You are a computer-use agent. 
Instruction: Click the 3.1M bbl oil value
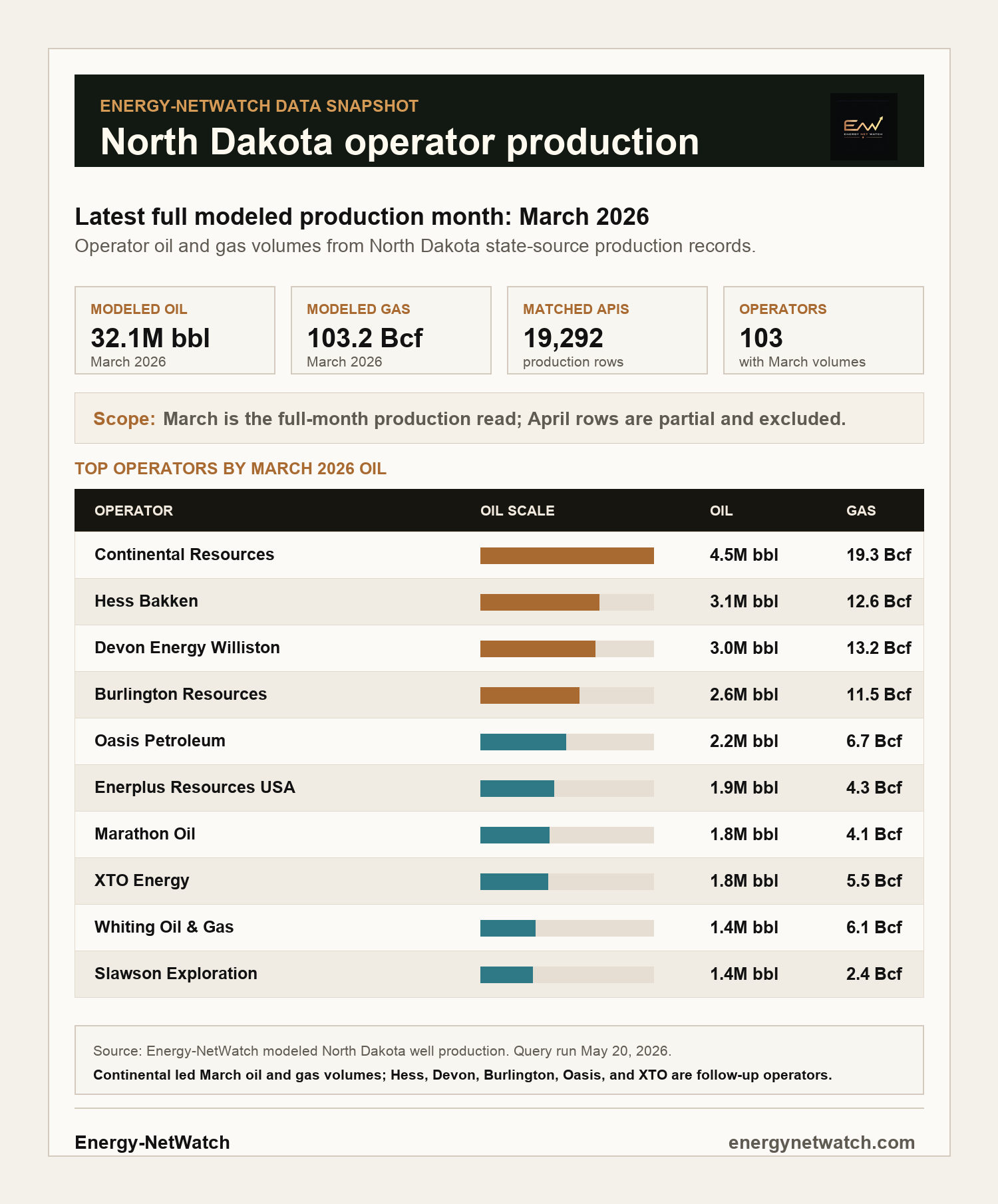coord(744,601)
